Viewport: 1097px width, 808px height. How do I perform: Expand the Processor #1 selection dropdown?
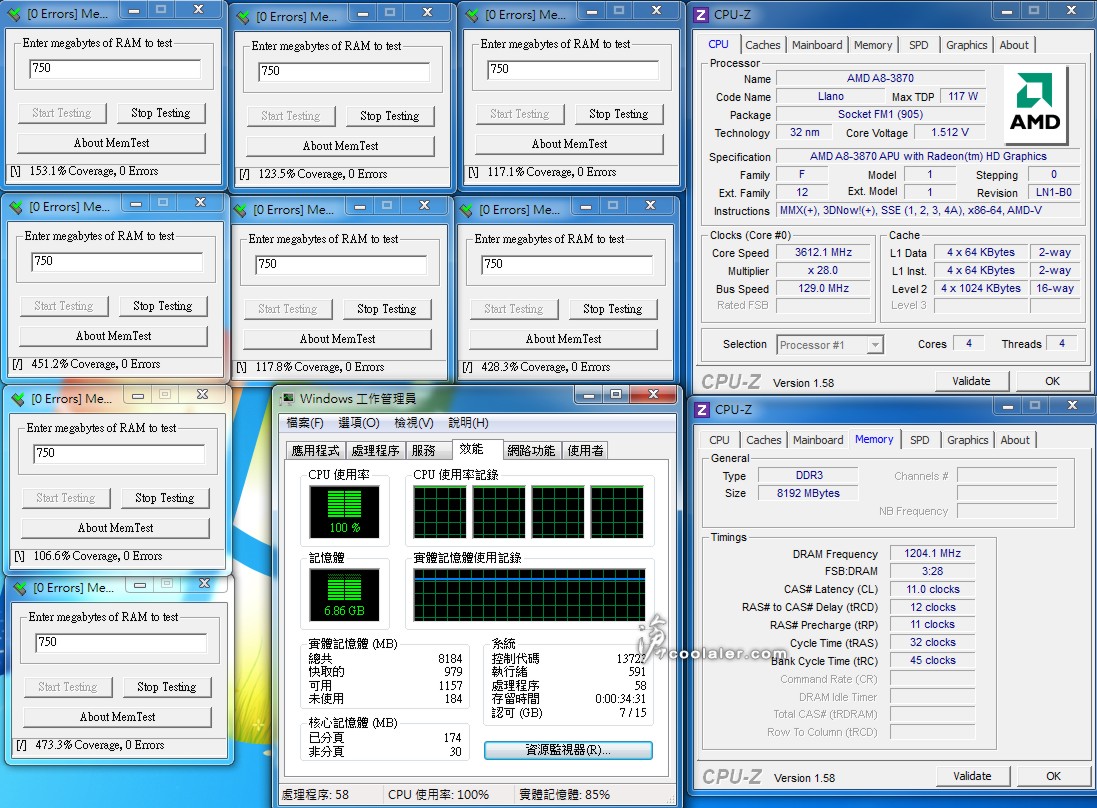[x=875, y=345]
